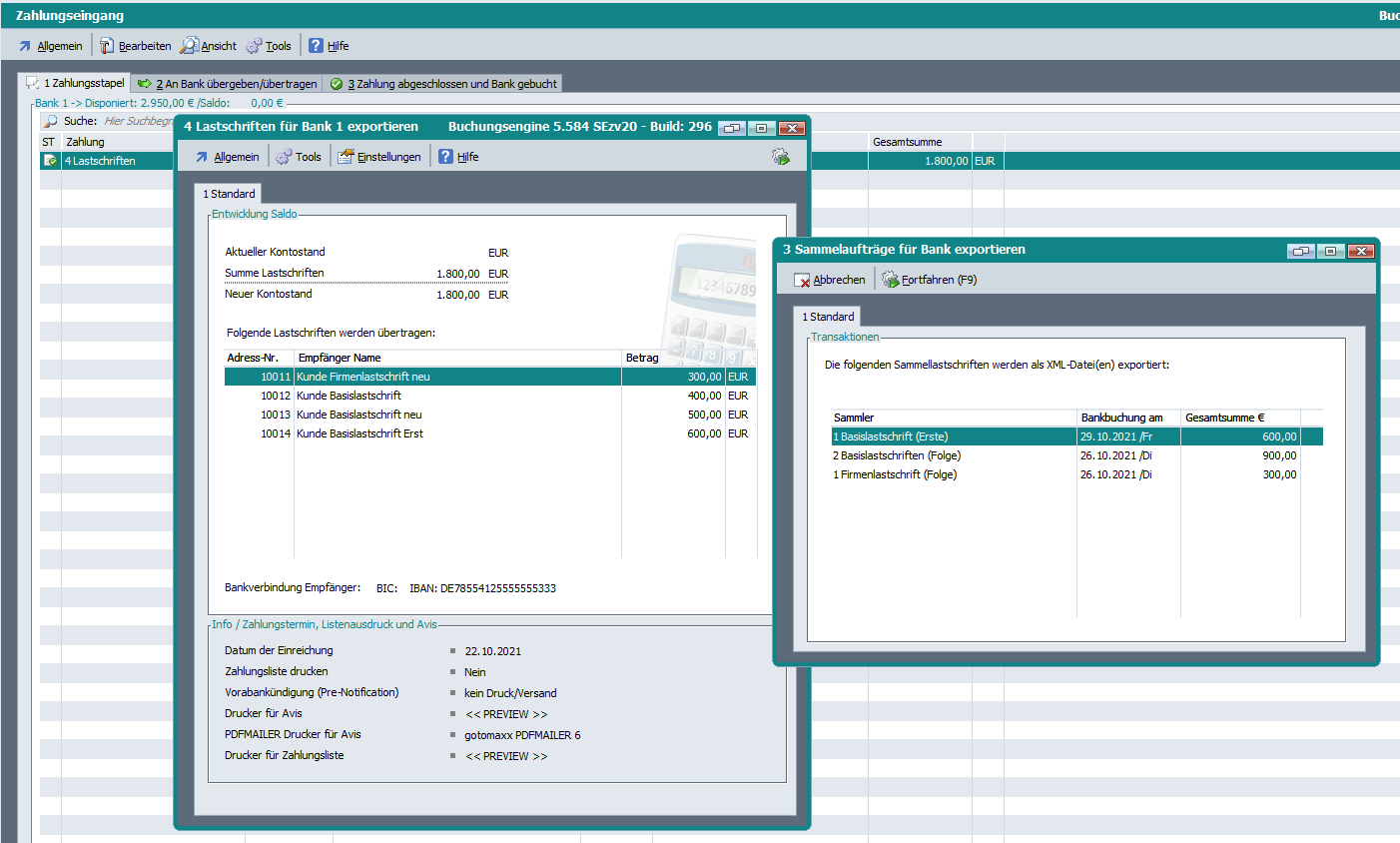
Task: Click the Bankbuchung am column header
Action: [x=1121, y=418]
